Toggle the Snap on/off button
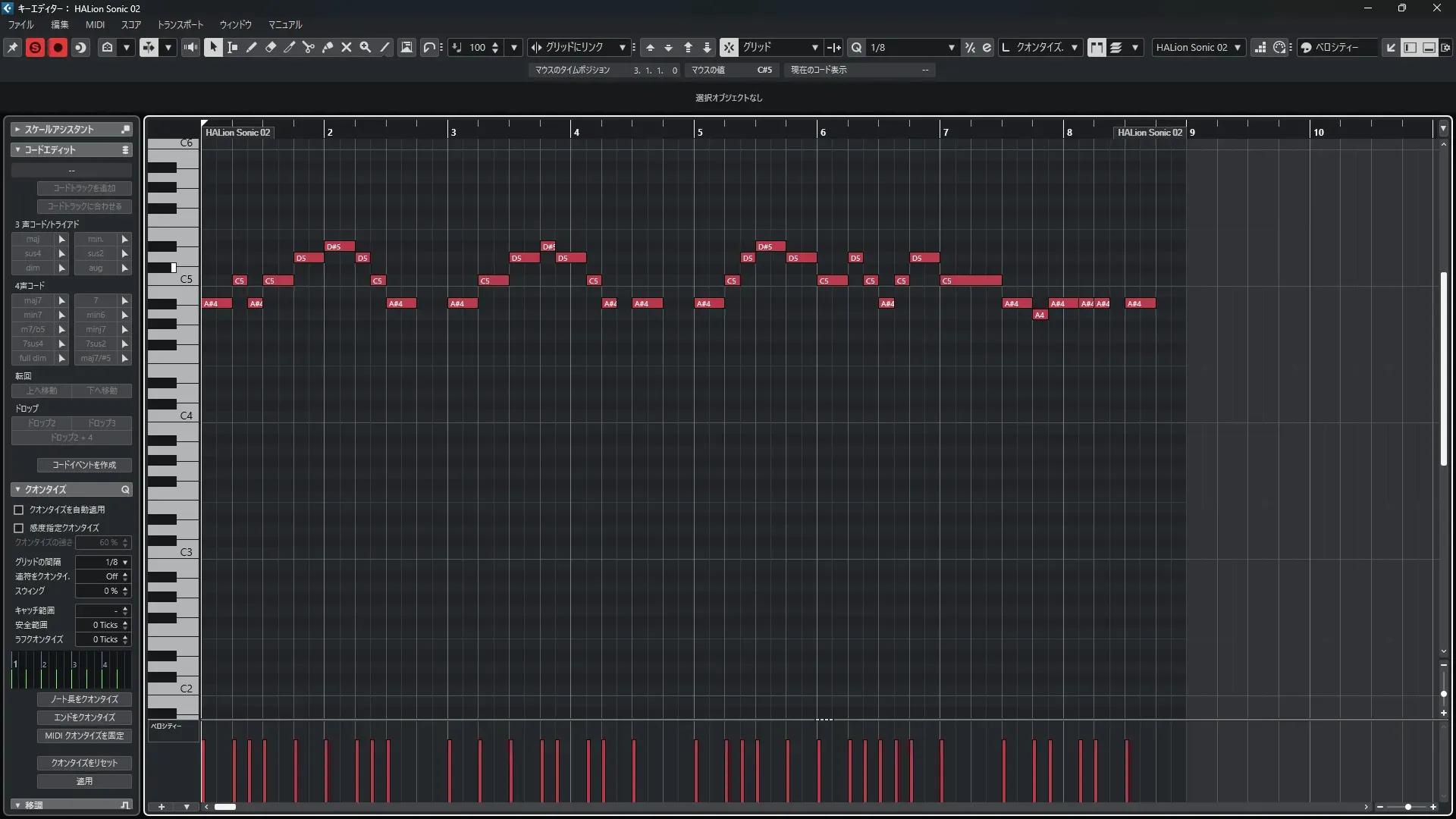 pyautogui.click(x=728, y=47)
